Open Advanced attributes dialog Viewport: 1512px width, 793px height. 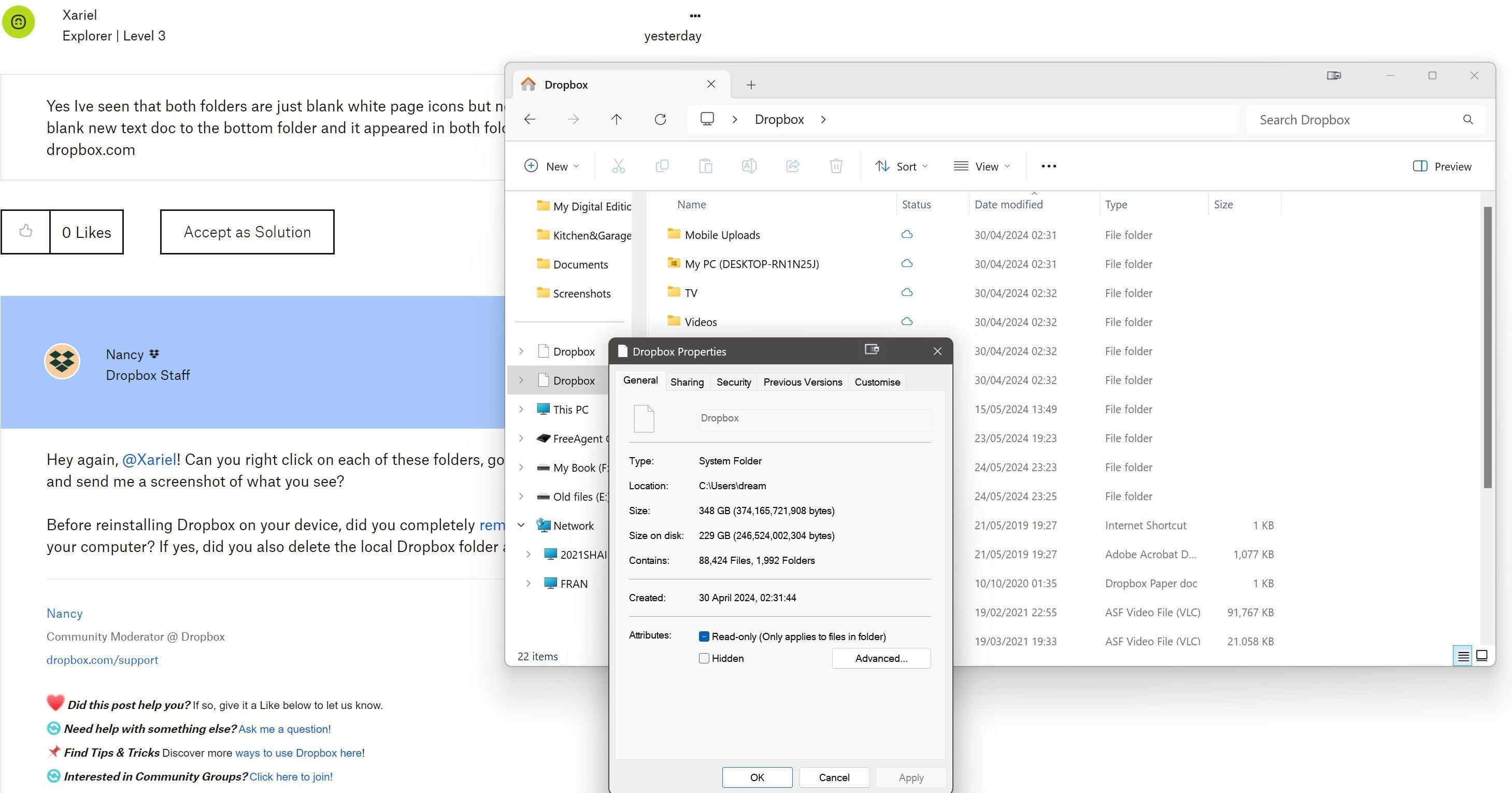(x=881, y=658)
